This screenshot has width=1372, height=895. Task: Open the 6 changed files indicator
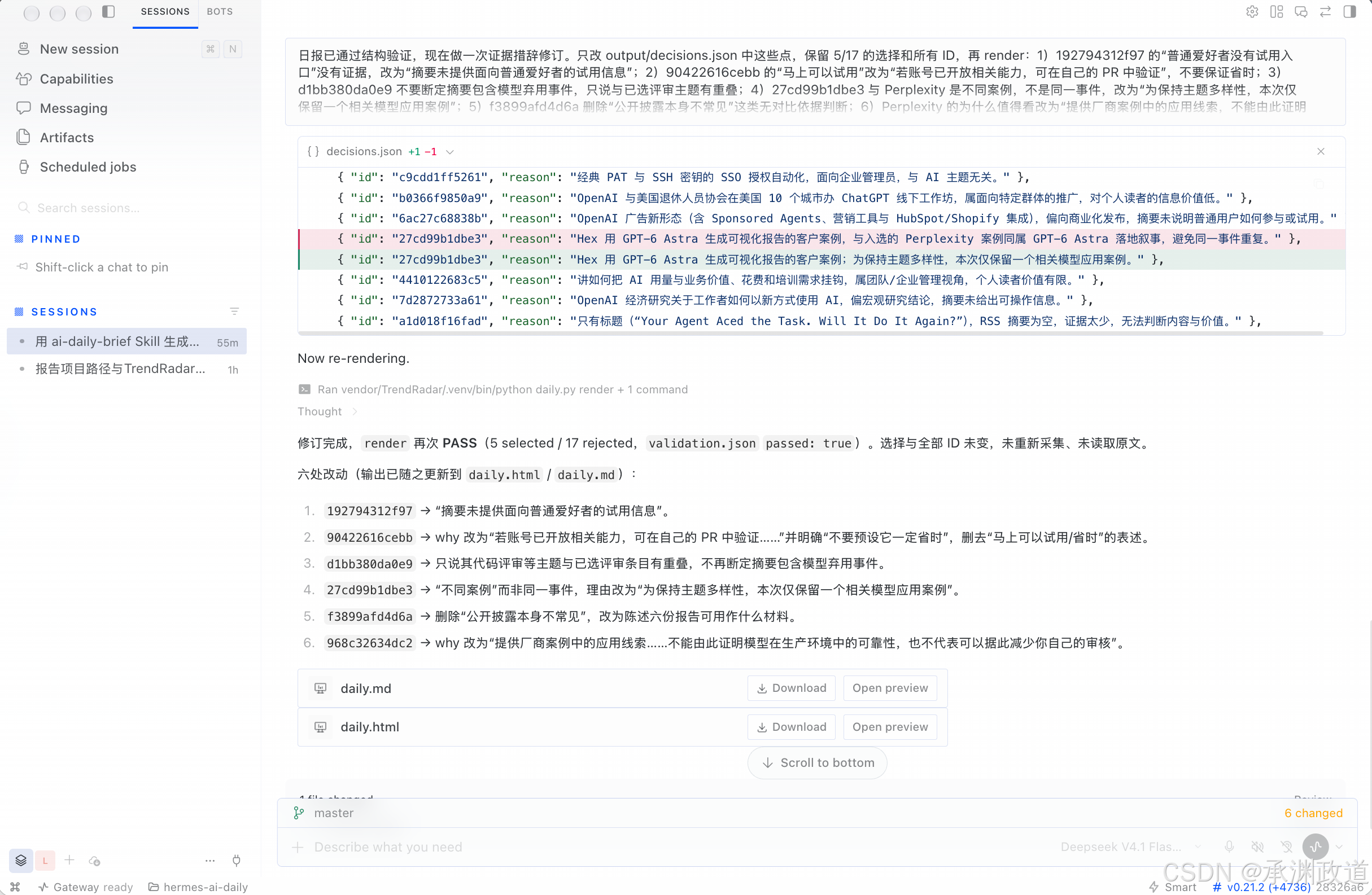point(1313,813)
